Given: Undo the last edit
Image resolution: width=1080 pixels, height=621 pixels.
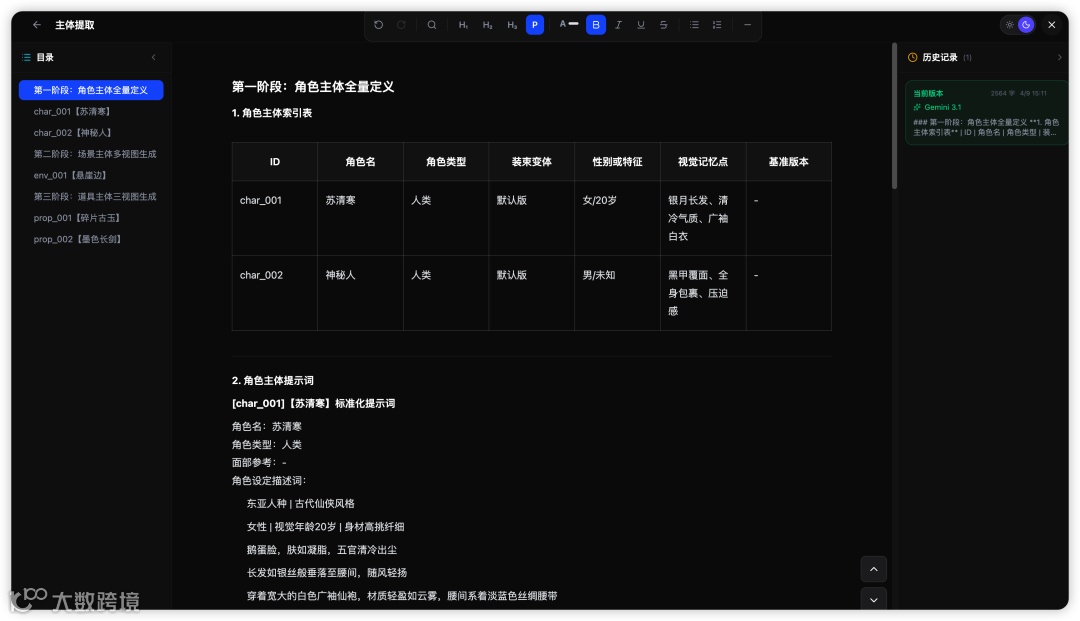Looking at the screenshot, I should pyautogui.click(x=379, y=25).
